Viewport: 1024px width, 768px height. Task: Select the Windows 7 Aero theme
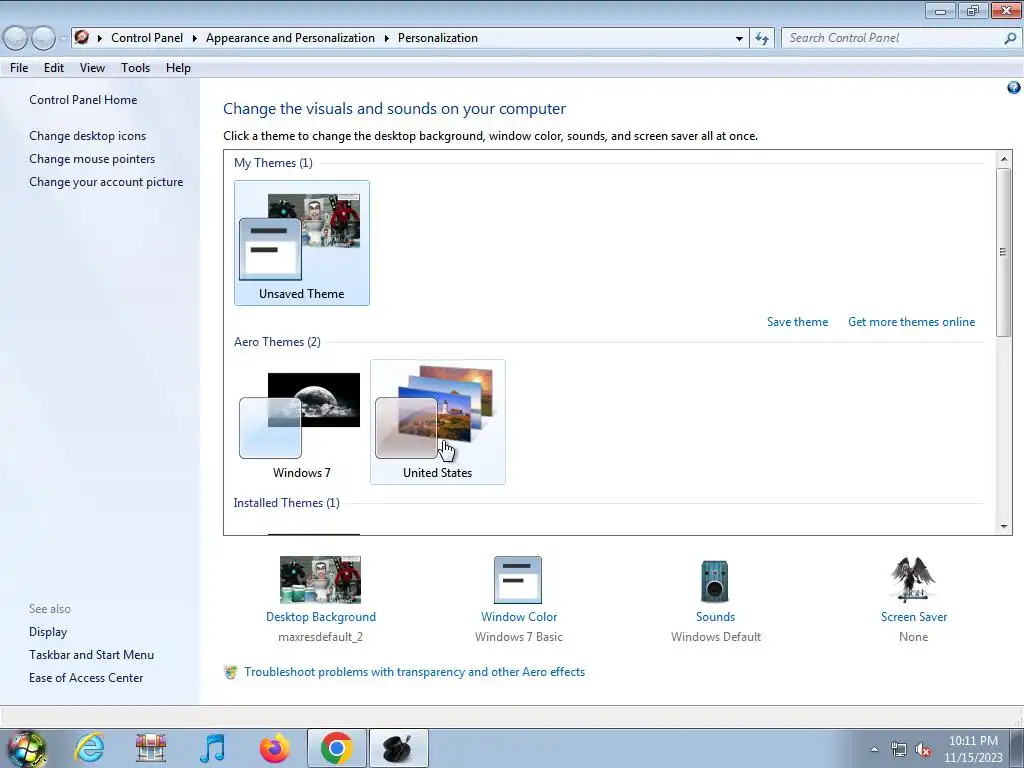tap(302, 422)
